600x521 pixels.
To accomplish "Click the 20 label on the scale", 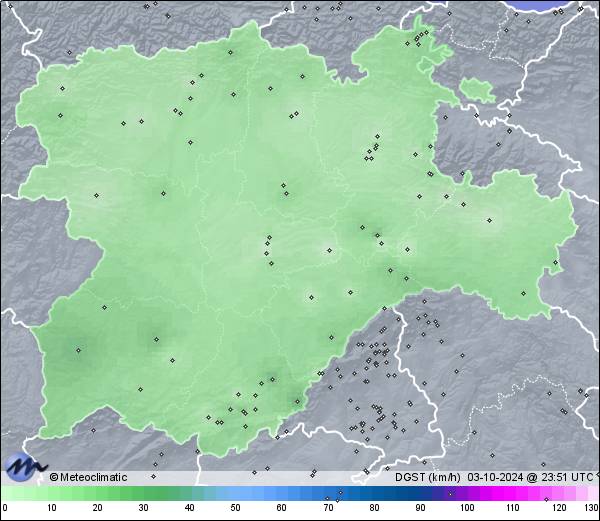I will 98,508.
